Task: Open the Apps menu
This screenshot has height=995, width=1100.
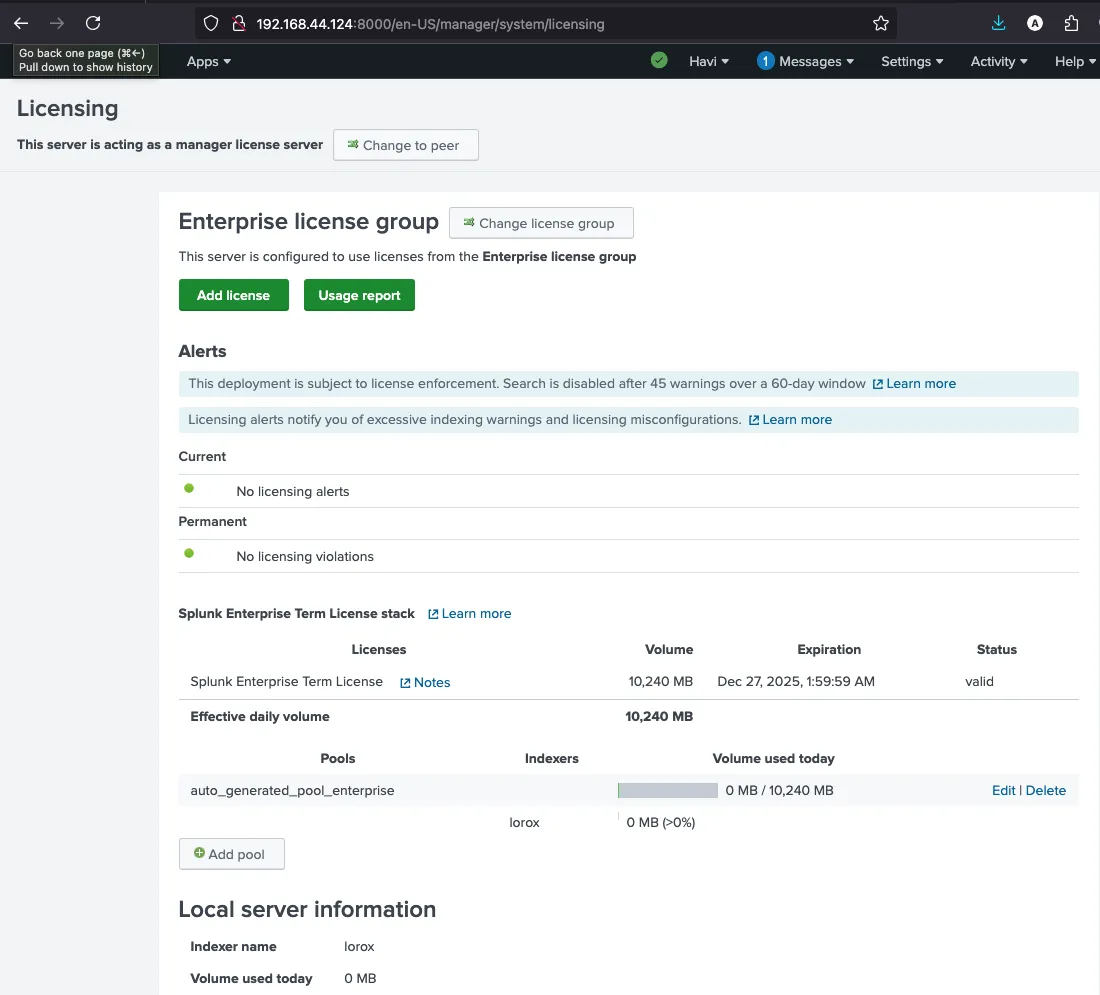Action: click(208, 61)
